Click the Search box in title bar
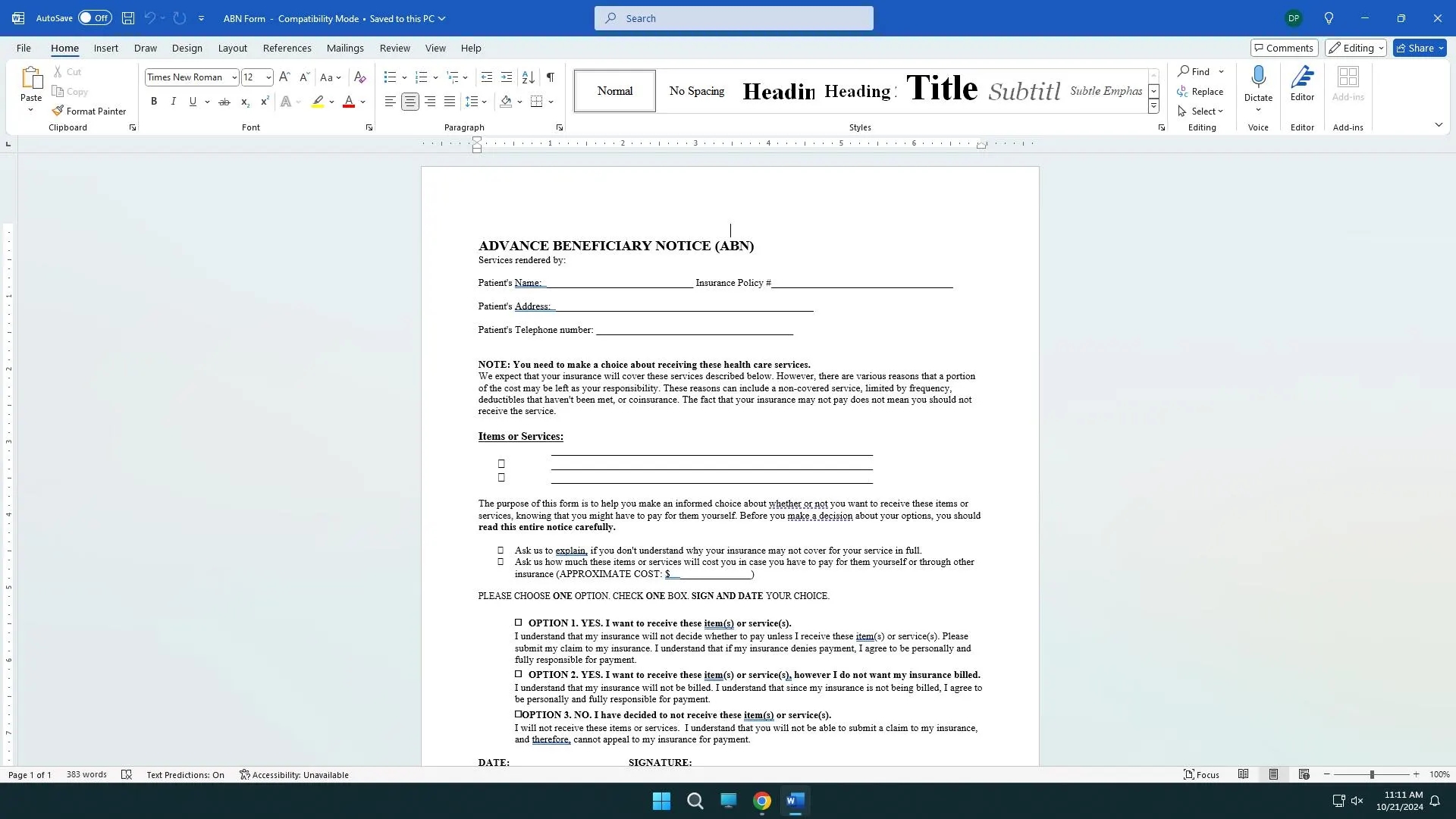The height and width of the screenshot is (819, 1456). [734, 18]
